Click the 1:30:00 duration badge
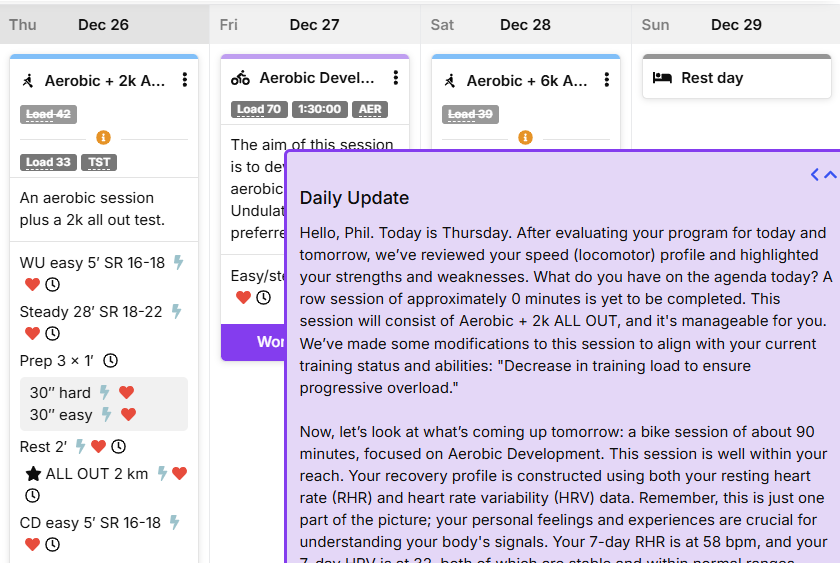The height and width of the screenshot is (563, 840). [320, 109]
